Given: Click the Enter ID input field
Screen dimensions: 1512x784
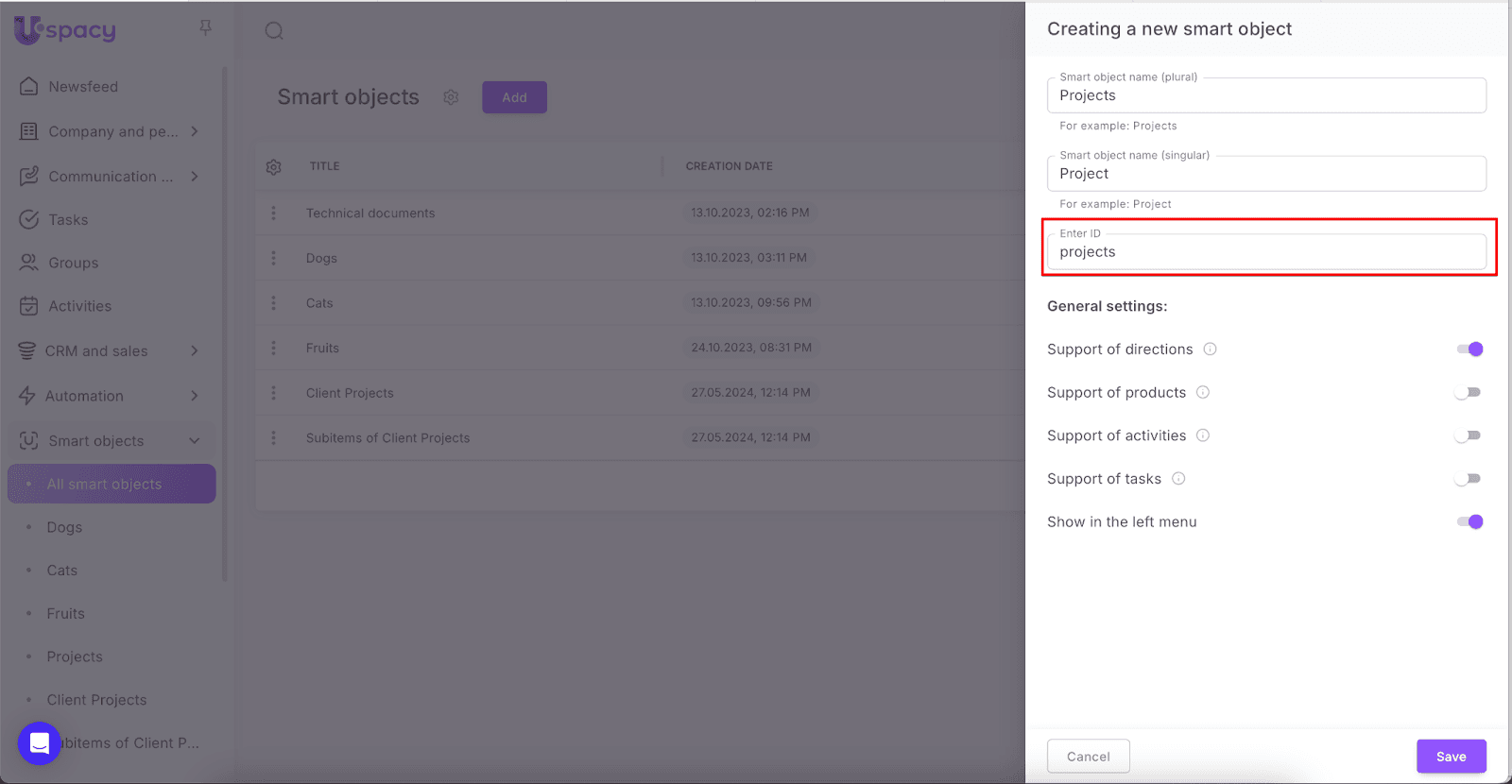Looking at the screenshot, I should pos(1265,252).
